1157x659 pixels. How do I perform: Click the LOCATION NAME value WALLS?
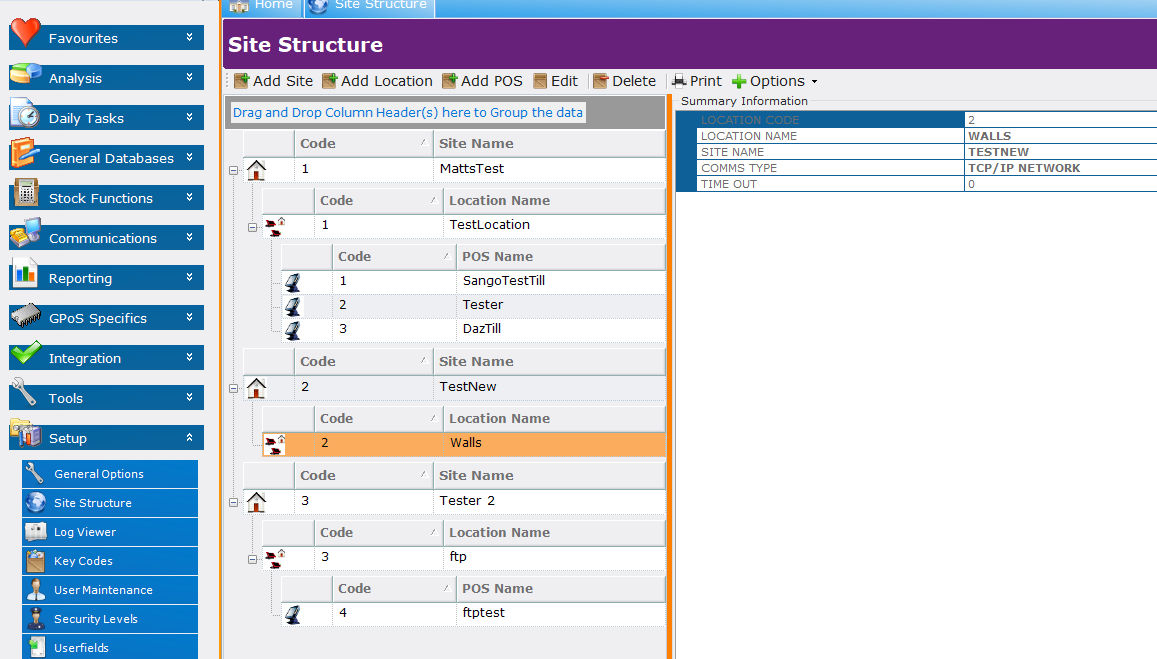click(990, 136)
